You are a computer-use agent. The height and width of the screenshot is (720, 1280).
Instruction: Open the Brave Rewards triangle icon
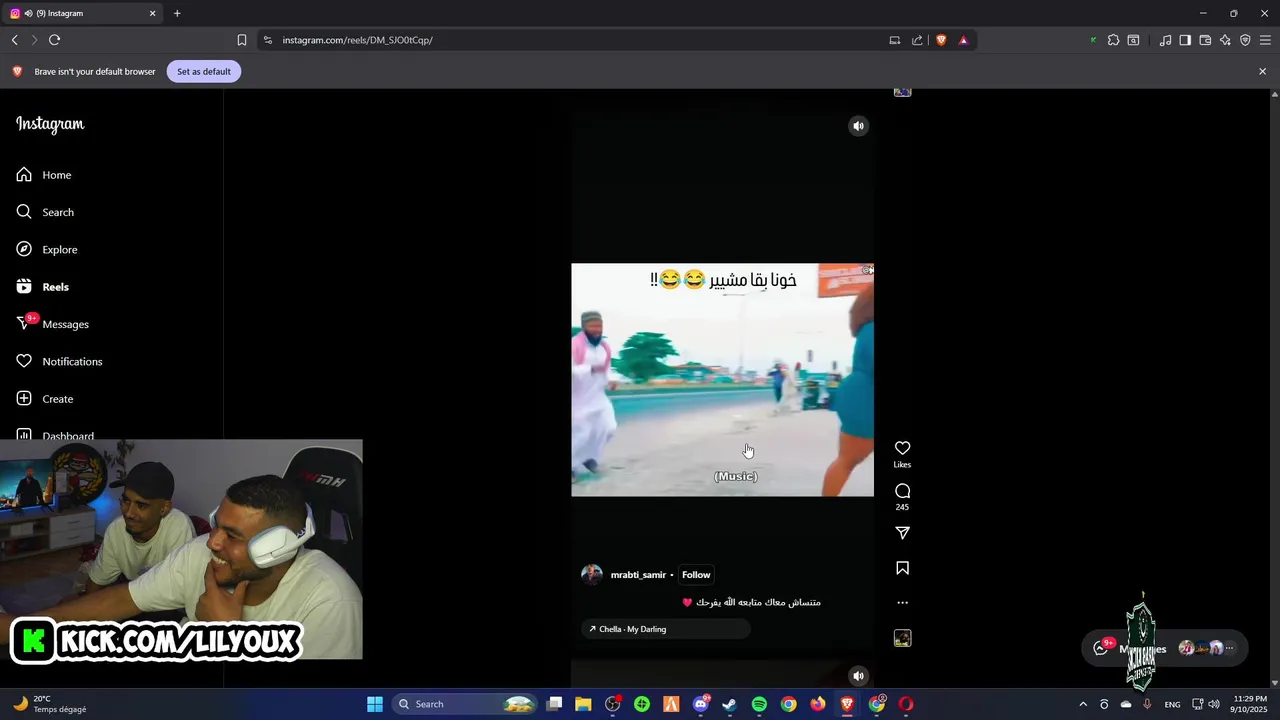click(963, 40)
